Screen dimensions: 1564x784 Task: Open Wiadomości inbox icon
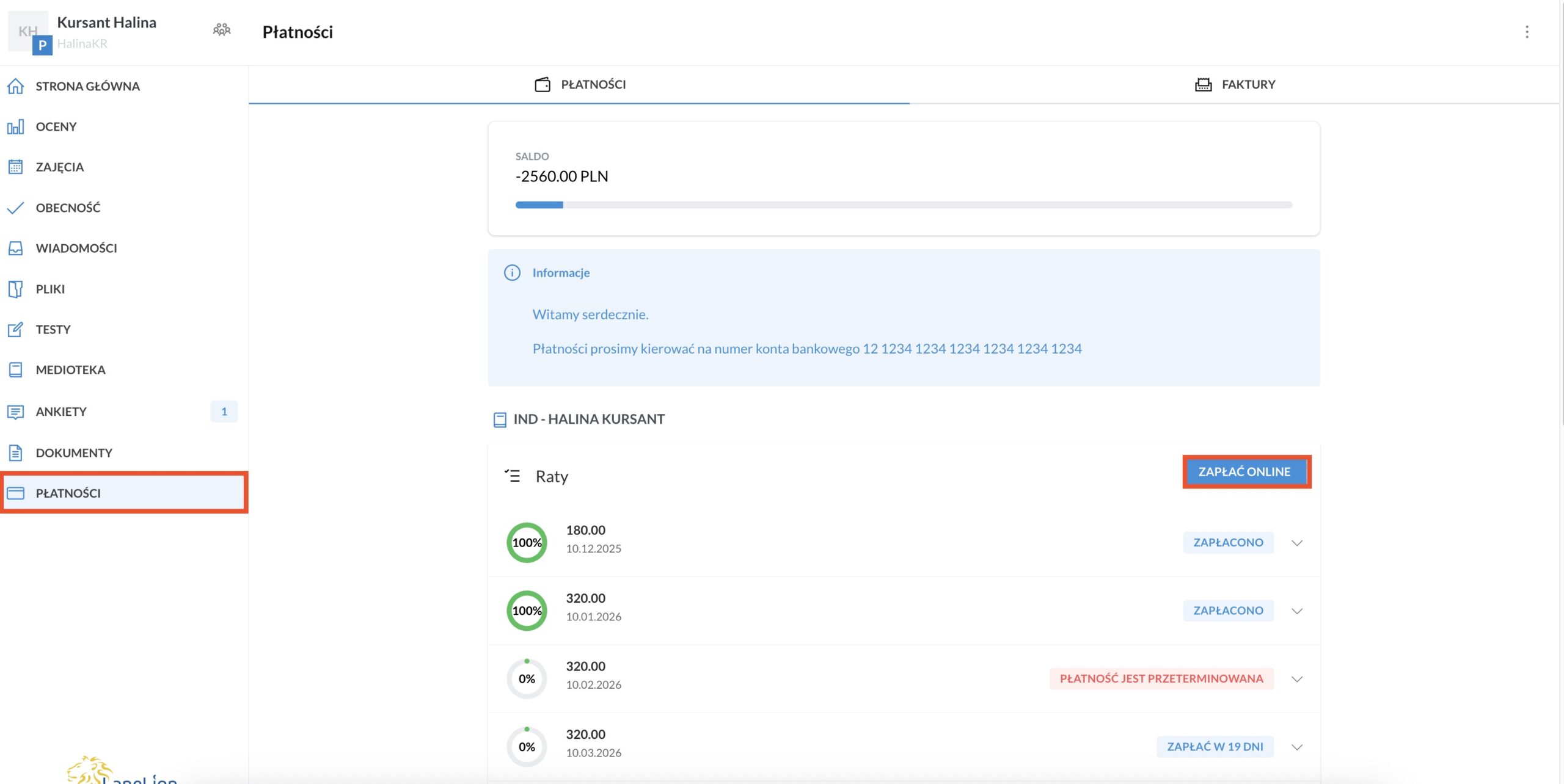pyautogui.click(x=15, y=248)
